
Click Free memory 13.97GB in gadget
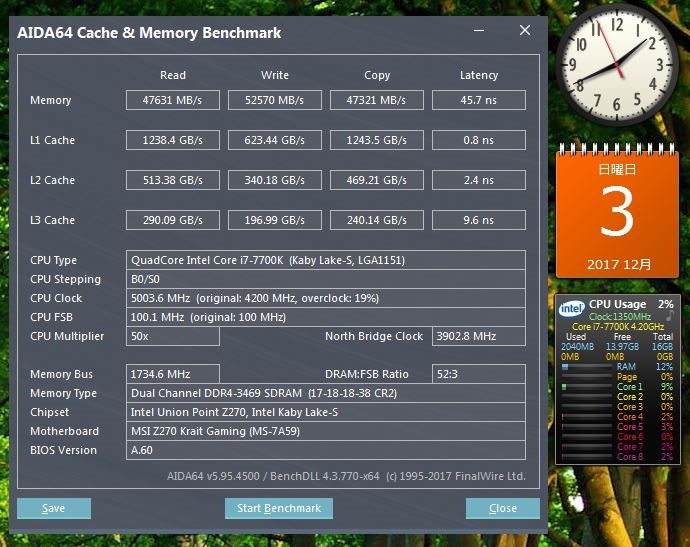coord(622,347)
